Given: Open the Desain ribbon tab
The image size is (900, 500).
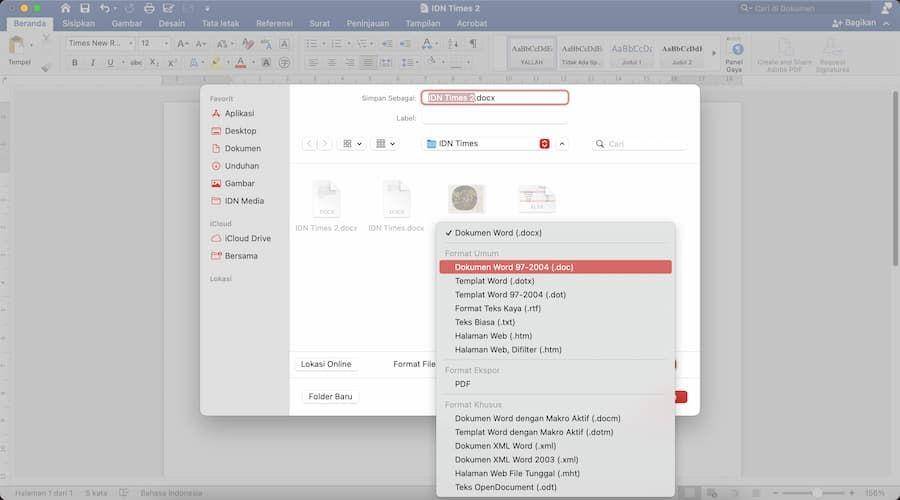Looking at the screenshot, I should (x=172, y=24).
